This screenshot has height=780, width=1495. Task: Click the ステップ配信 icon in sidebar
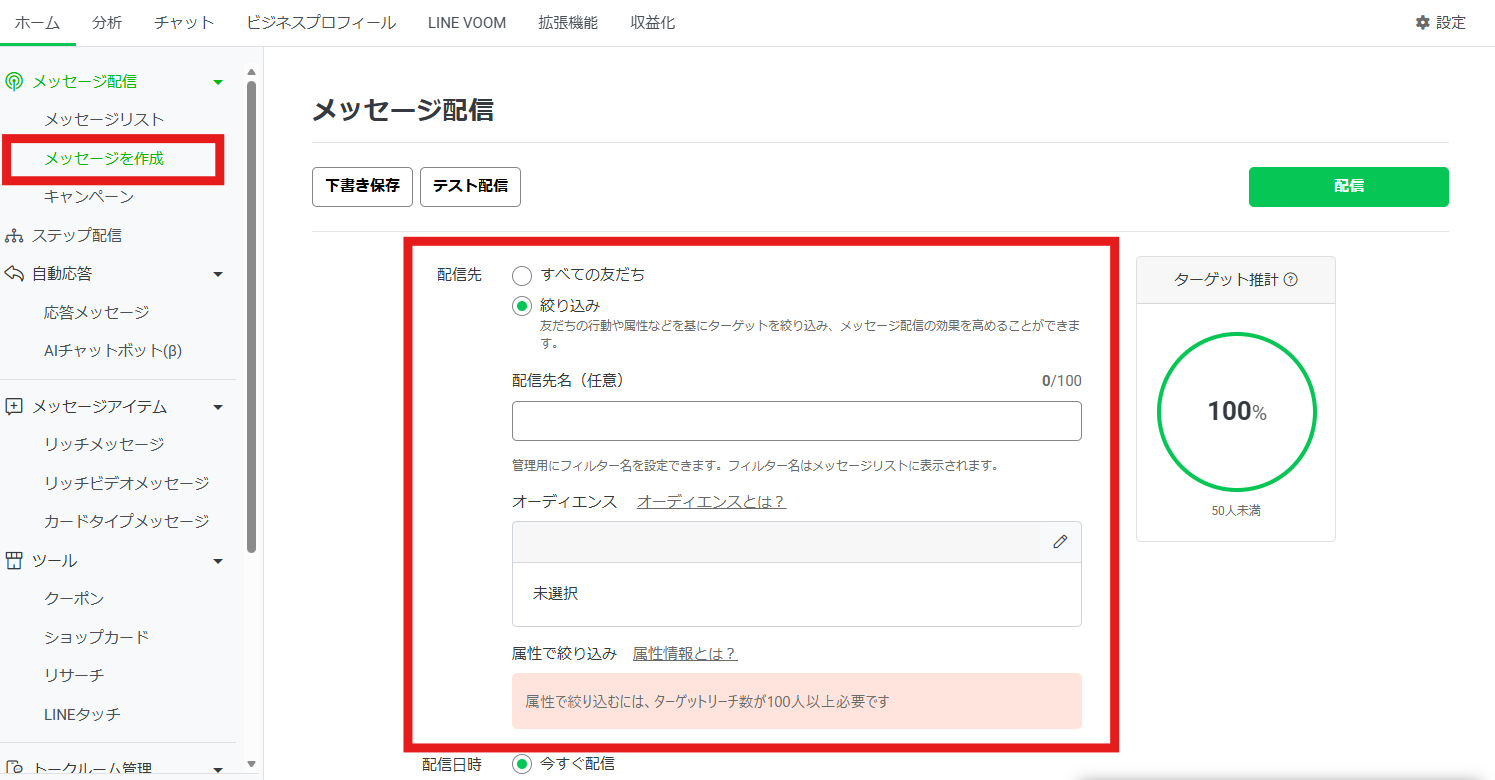point(14,236)
